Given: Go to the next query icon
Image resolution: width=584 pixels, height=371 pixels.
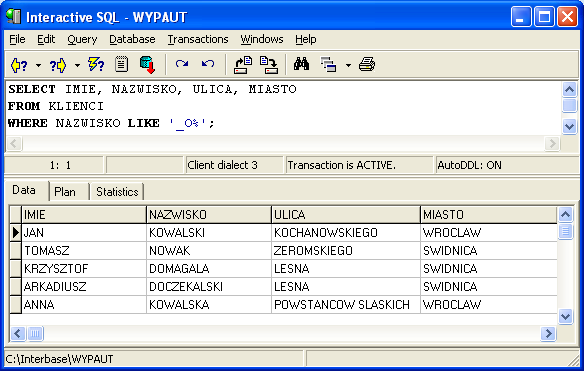Looking at the screenshot, I should pyautogui.click(x=58, y=65).
